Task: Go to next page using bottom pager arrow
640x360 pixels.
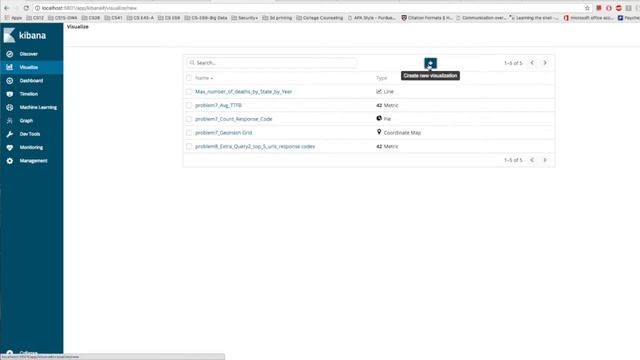Action: click(545, 160)
